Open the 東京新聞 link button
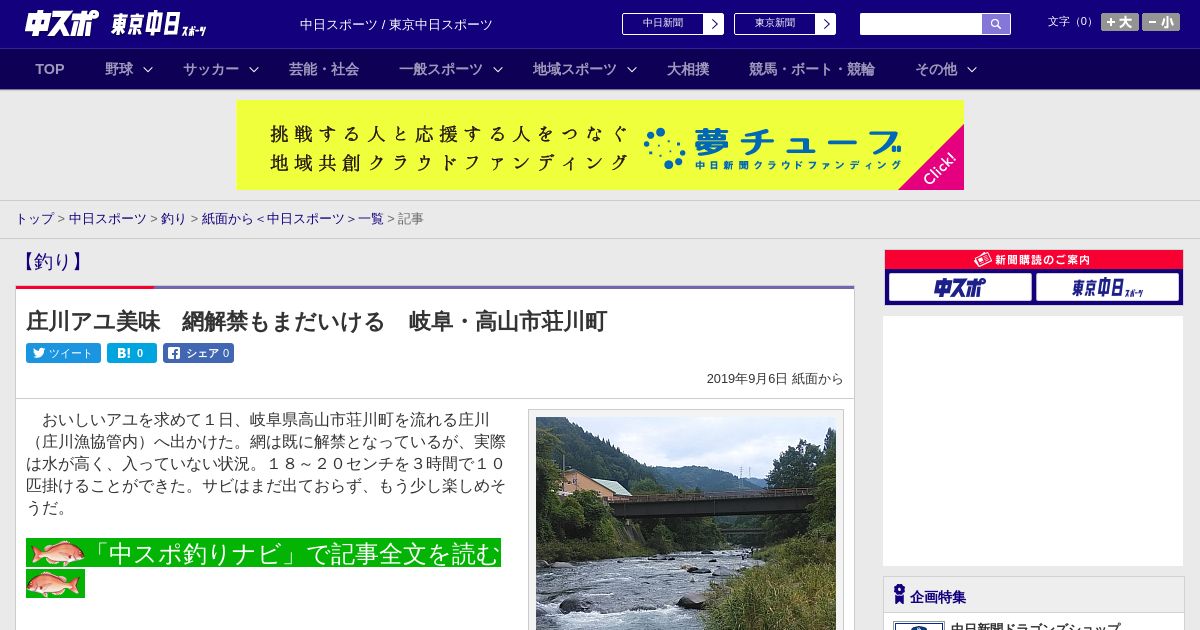This screenshot has height=630, width=1200. click(785, 24)
